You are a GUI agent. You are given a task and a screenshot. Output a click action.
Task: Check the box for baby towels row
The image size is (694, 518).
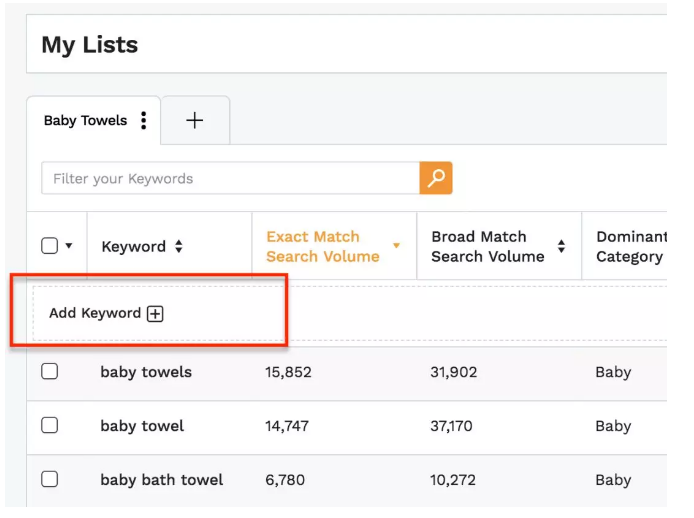pos(49,372)
